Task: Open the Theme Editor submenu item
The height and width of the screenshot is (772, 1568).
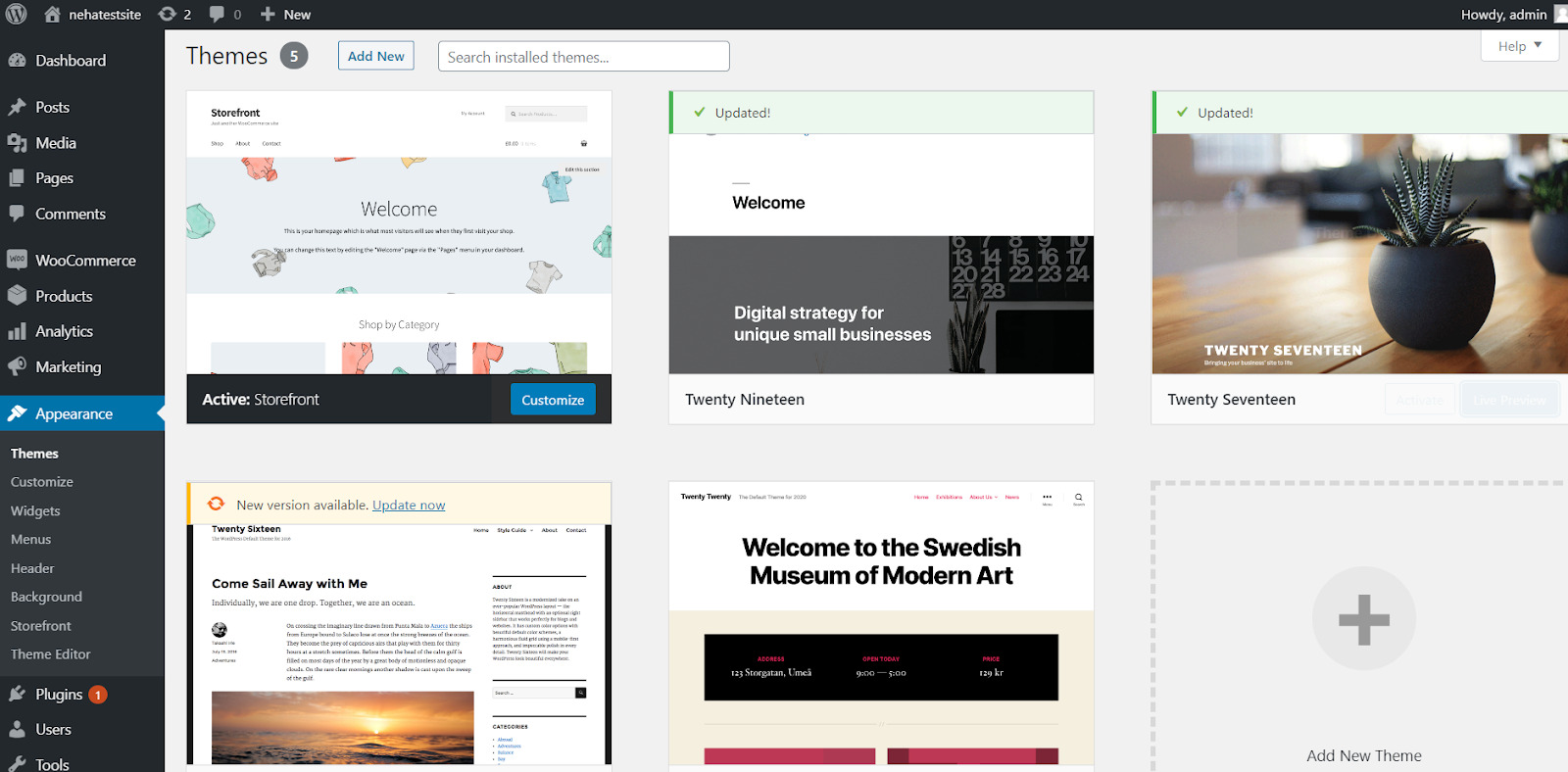Action: pyautogui.click(x=51, y=654)
